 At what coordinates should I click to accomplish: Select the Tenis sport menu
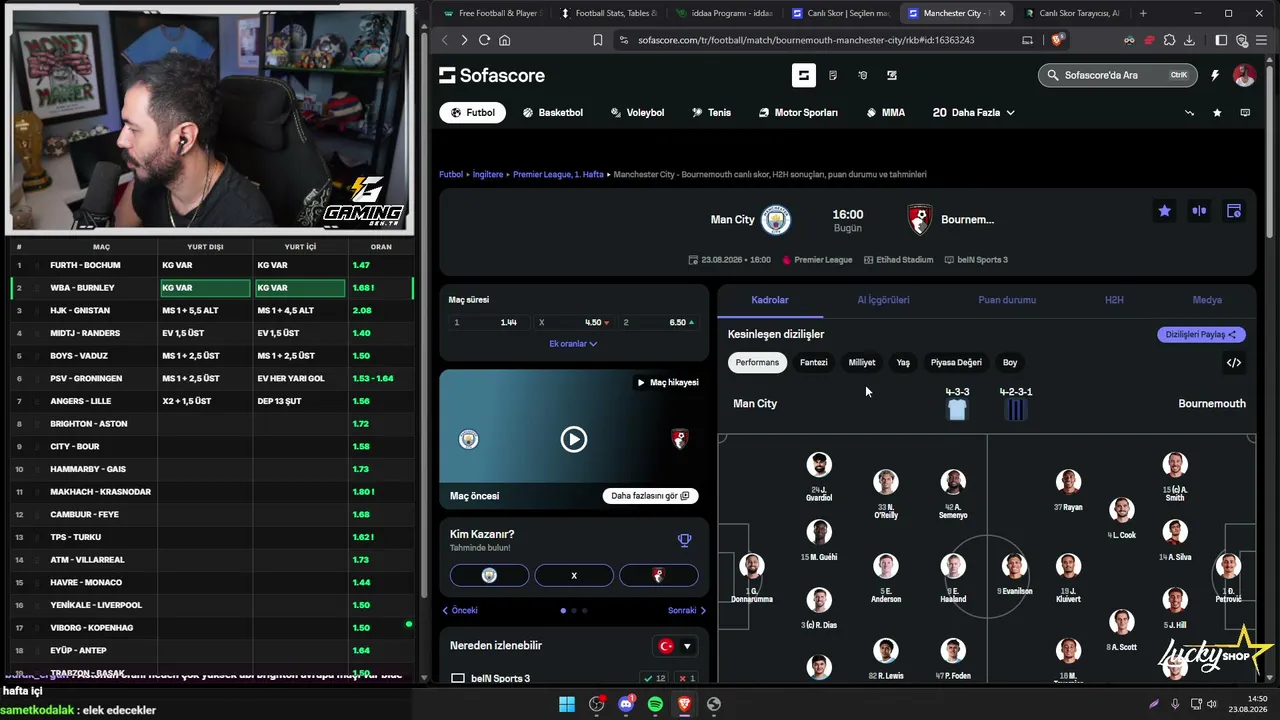click(711, 113)
